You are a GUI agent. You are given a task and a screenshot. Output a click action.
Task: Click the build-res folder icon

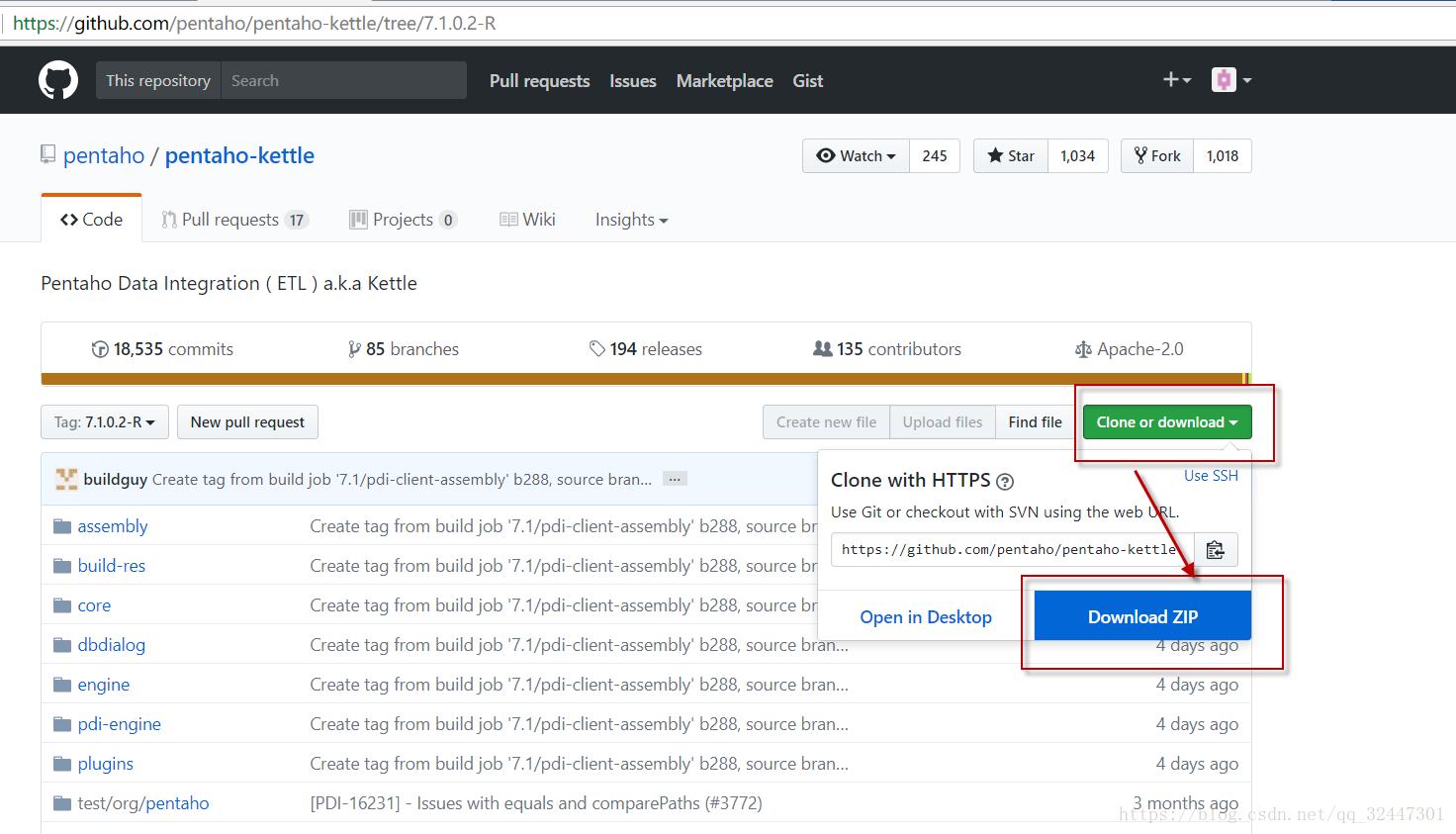coord(62,566)
